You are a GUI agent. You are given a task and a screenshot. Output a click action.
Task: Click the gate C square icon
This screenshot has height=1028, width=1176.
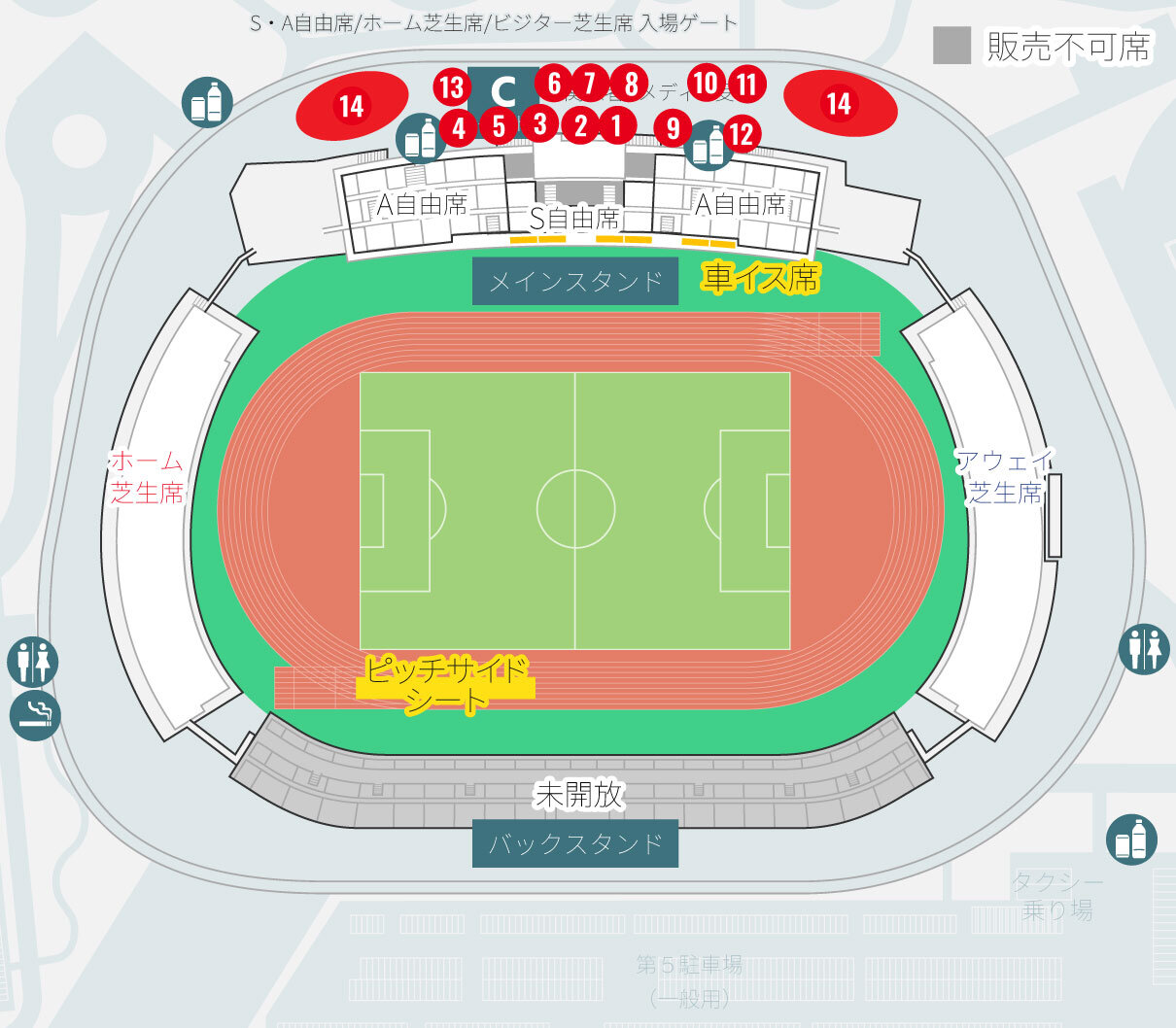pyautogui.click(x=502, y=91)
